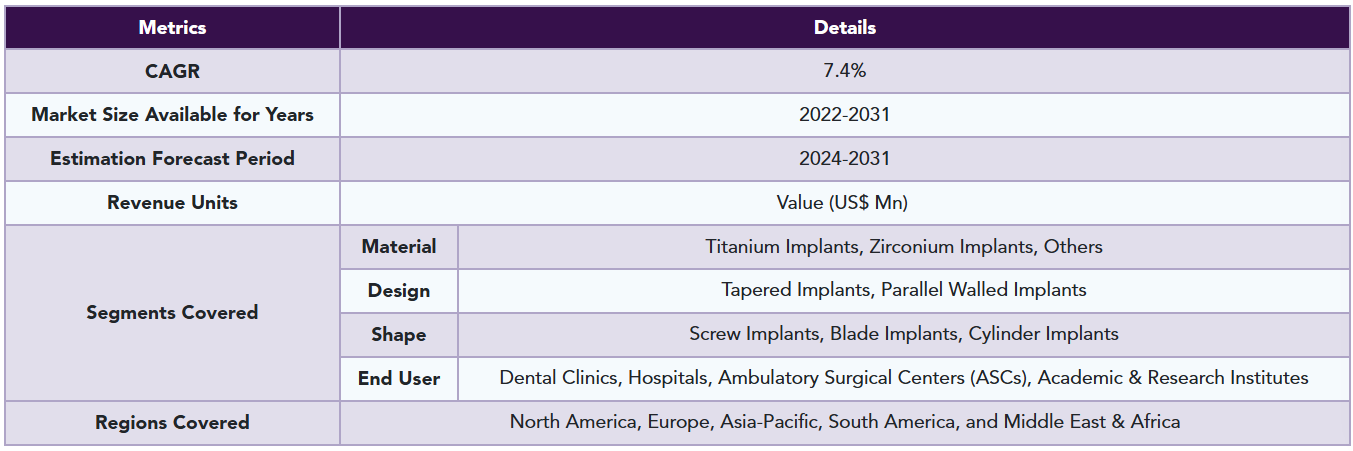This screenshot has height=451, width=1353.
Task: Select the Revenue Units label
Action: point(172,203)
